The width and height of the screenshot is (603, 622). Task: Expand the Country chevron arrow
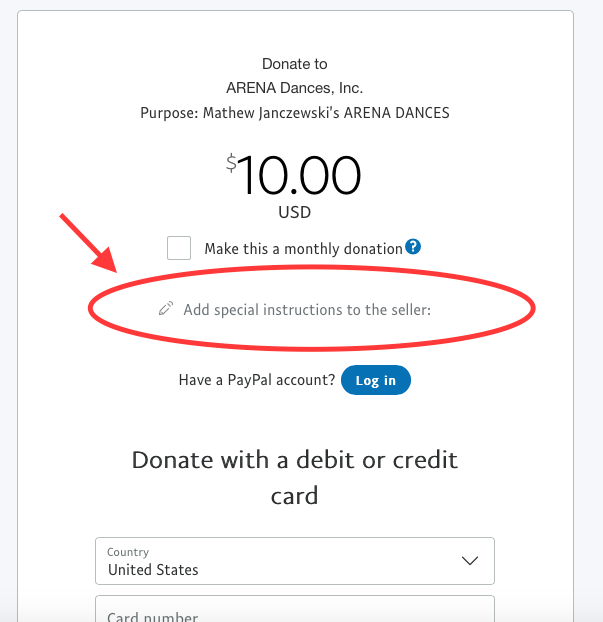pos(470,561)
